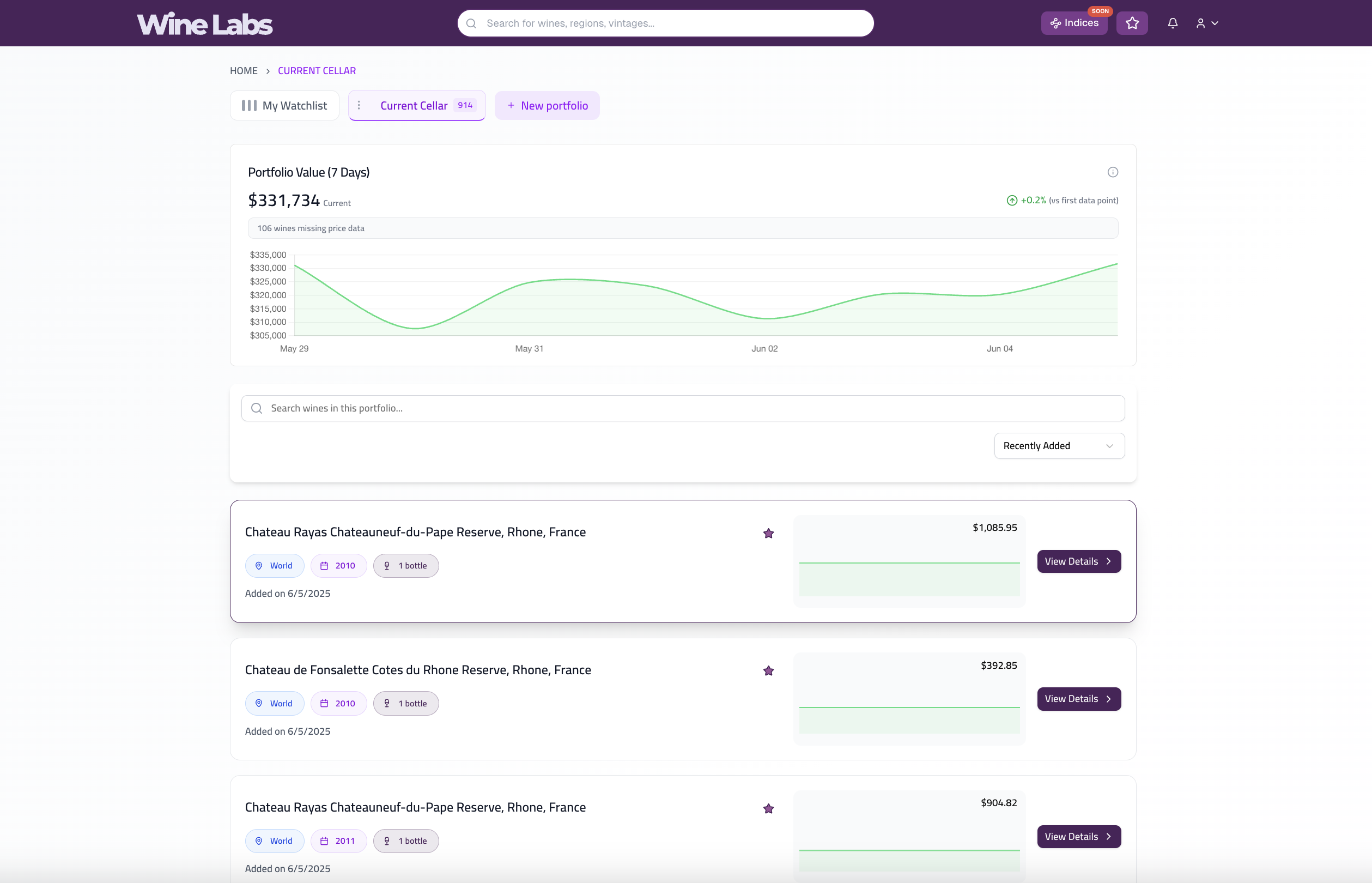Click the notification bell icon
The image size is (1372, 883).
coord(1173,23)
